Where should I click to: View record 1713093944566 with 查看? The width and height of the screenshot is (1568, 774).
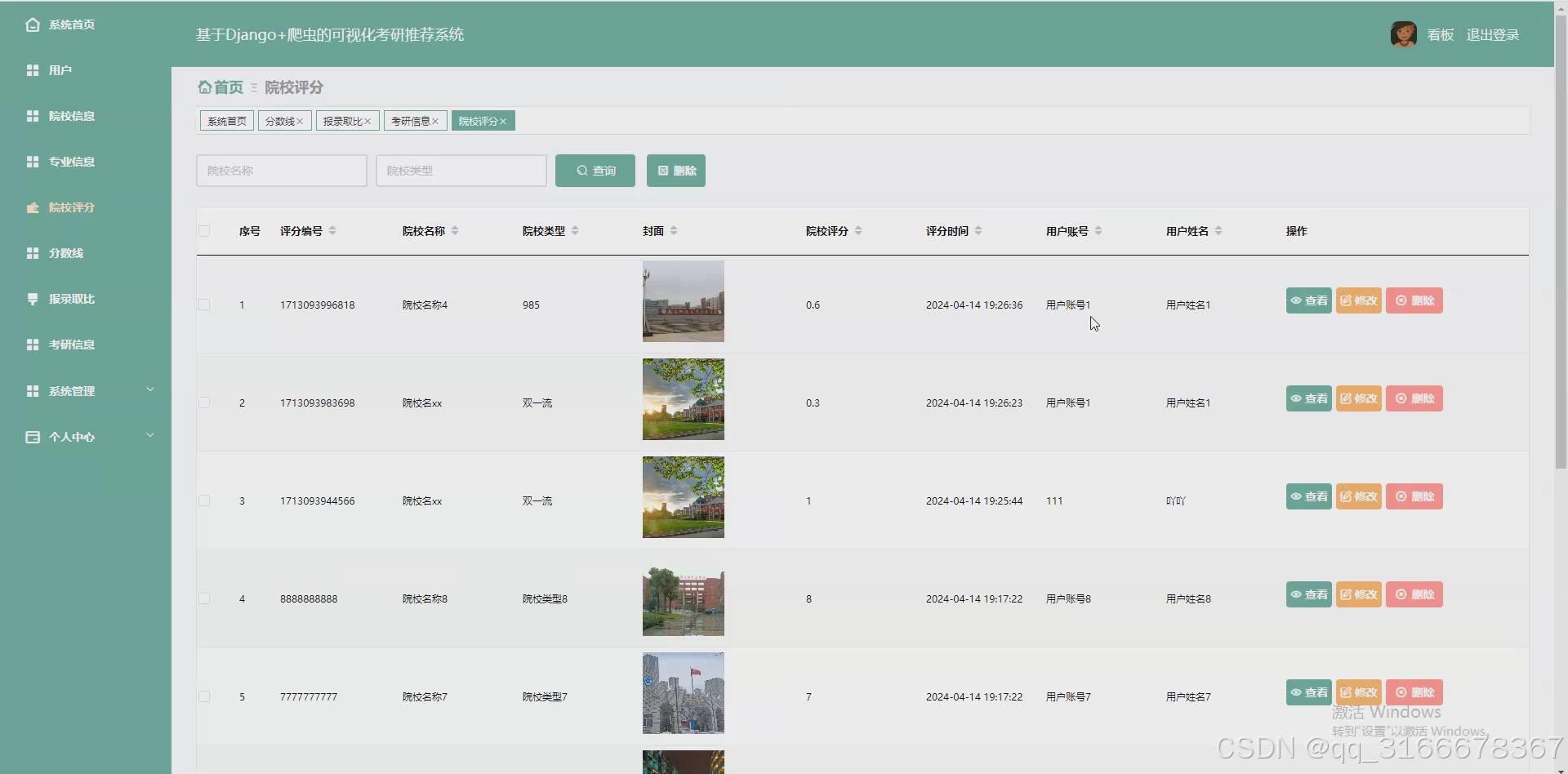pyautogui.click(x=1309, y=496)
